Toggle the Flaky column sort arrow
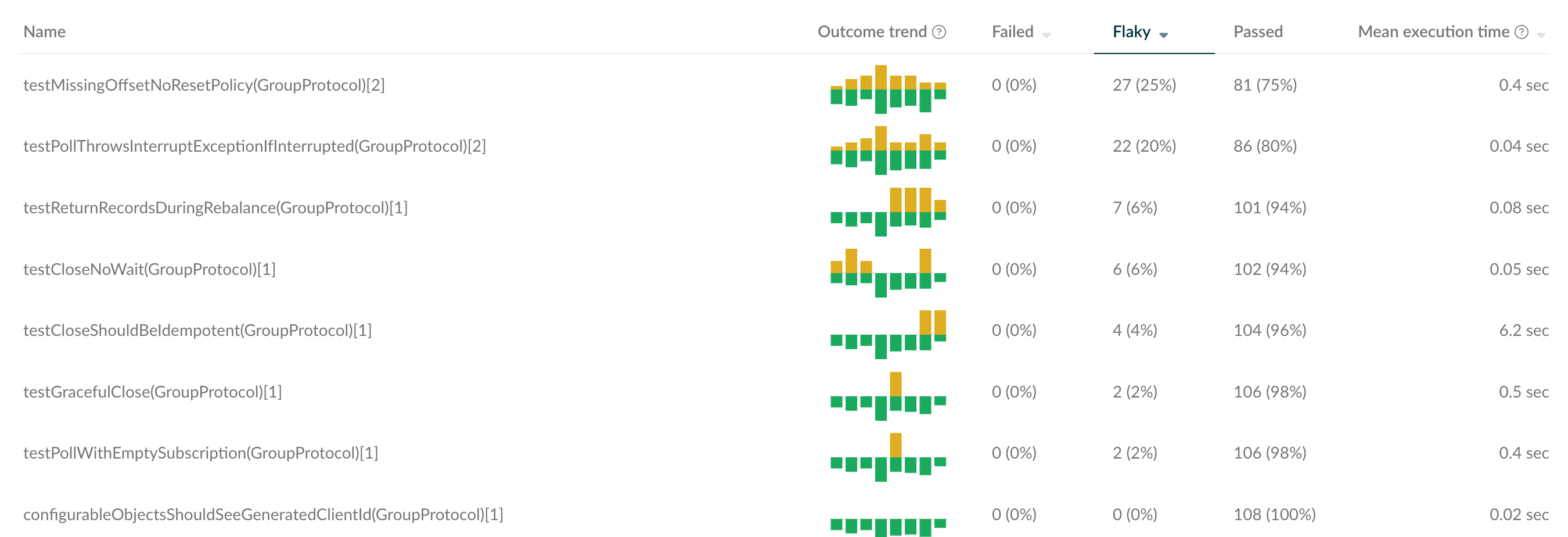This screenshot has width=1568, height=537. coord(1163,35)
